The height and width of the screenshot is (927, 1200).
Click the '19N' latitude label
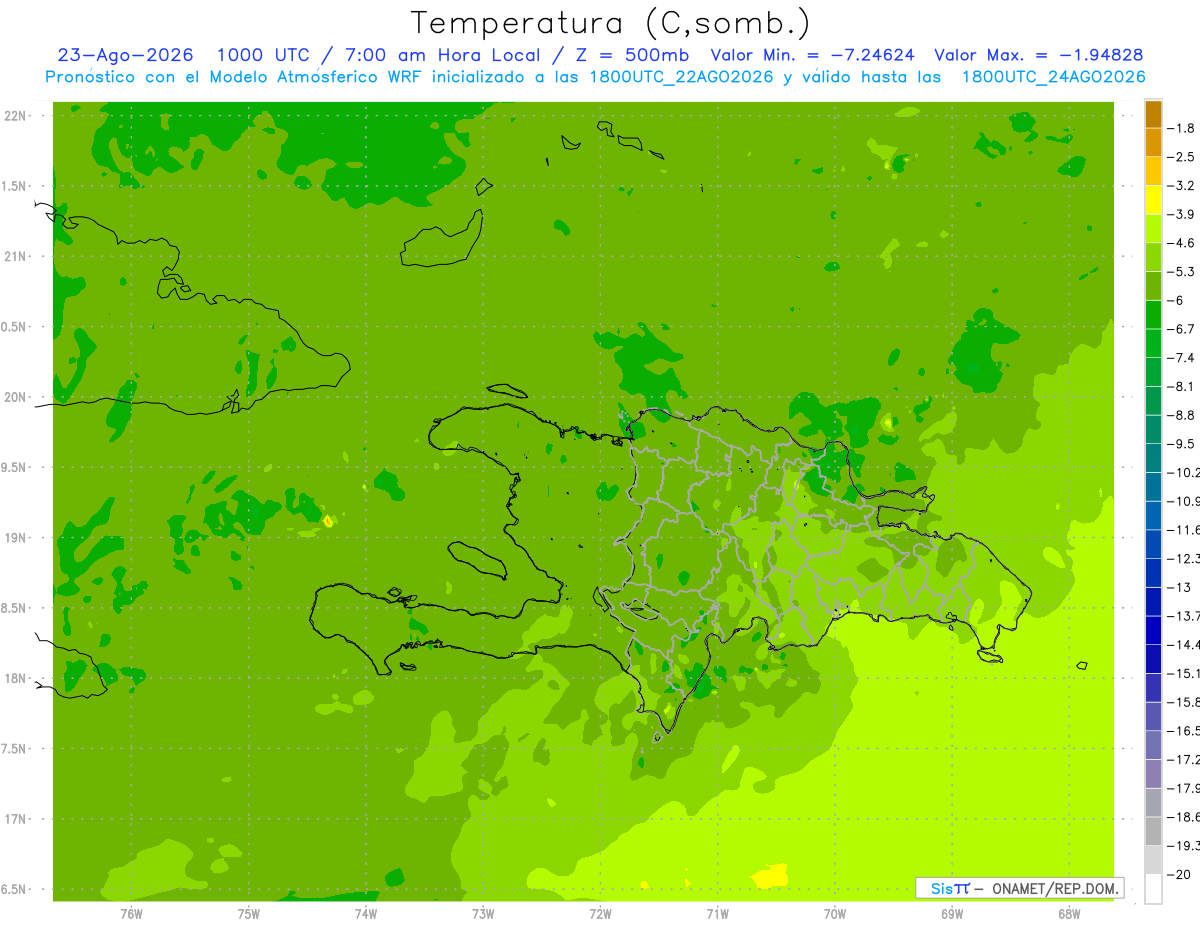coord(16,538)
